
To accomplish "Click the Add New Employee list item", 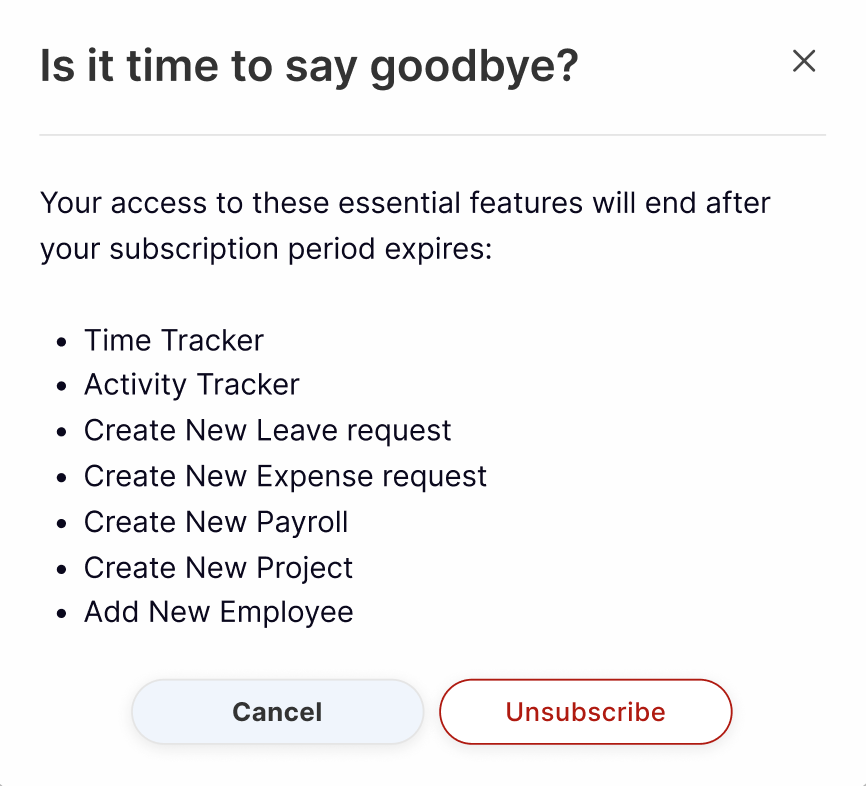I will click(219, 612).
